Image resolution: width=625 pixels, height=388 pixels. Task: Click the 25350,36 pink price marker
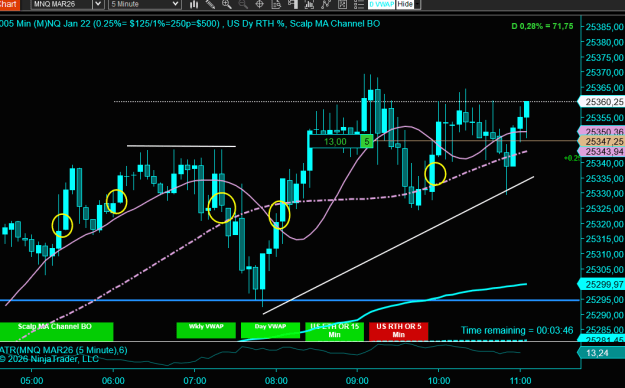(x=601, y=131)
